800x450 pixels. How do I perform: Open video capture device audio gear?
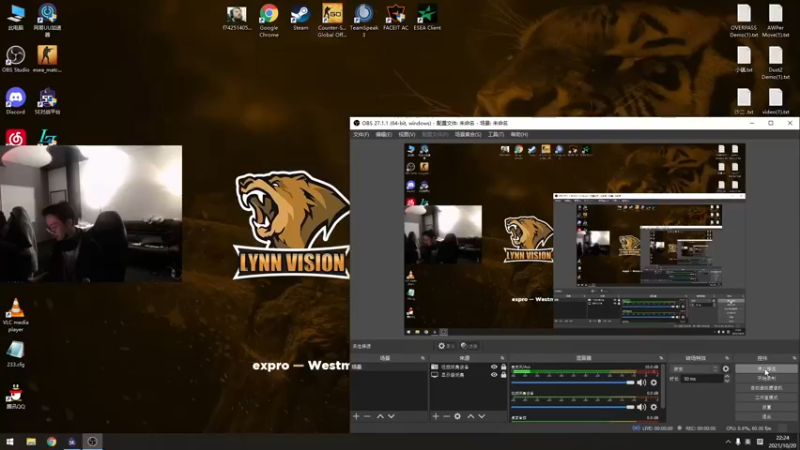click(x=654, y=407)
